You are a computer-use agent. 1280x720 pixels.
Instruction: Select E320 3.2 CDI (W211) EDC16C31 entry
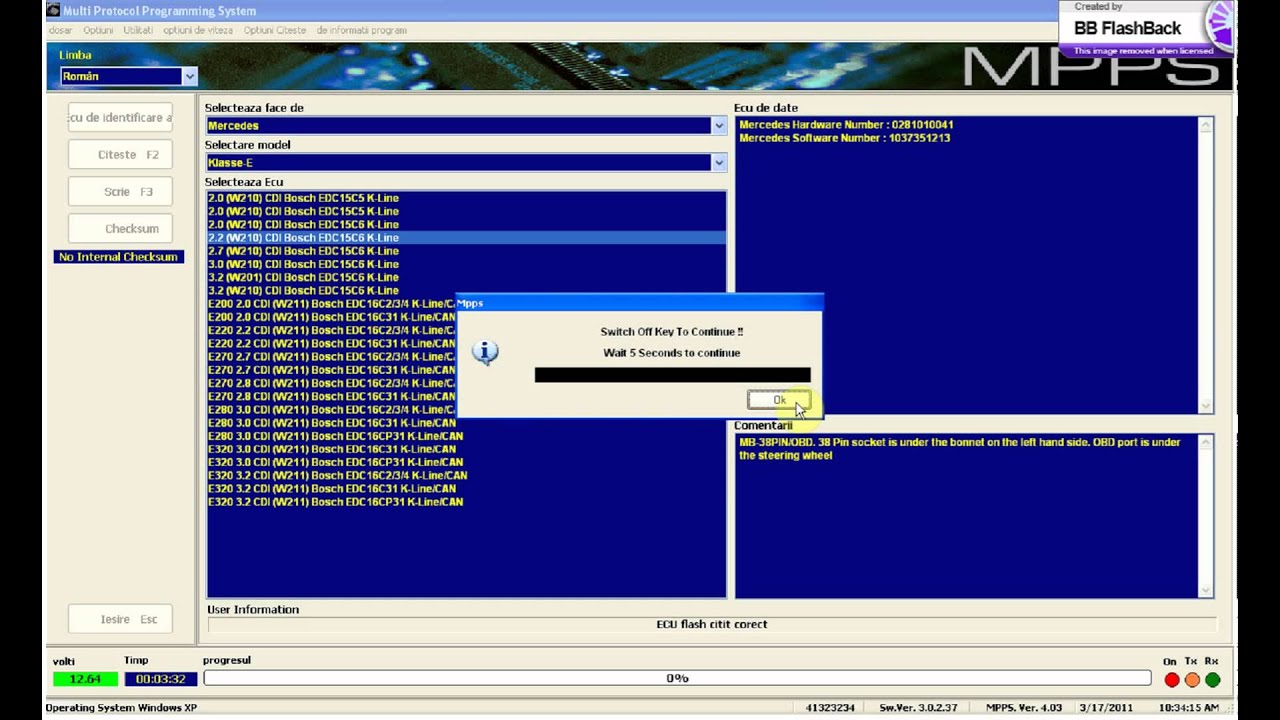pos(466,489)
